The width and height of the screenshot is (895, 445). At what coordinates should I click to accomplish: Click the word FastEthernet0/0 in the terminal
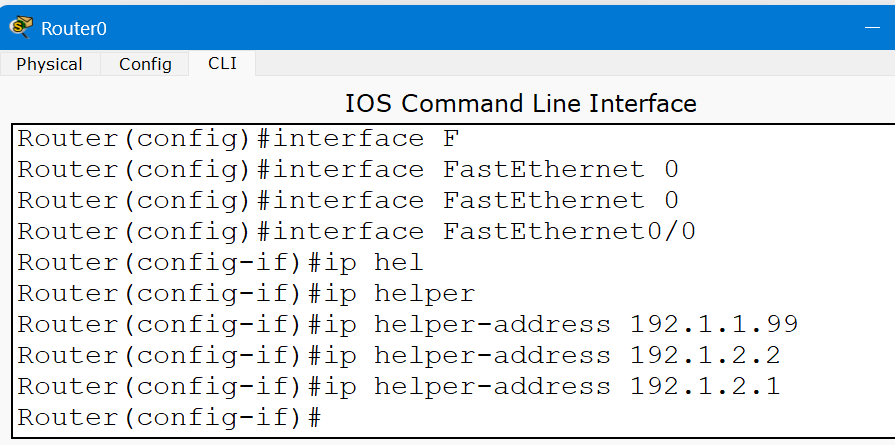[x=569, y=232]
